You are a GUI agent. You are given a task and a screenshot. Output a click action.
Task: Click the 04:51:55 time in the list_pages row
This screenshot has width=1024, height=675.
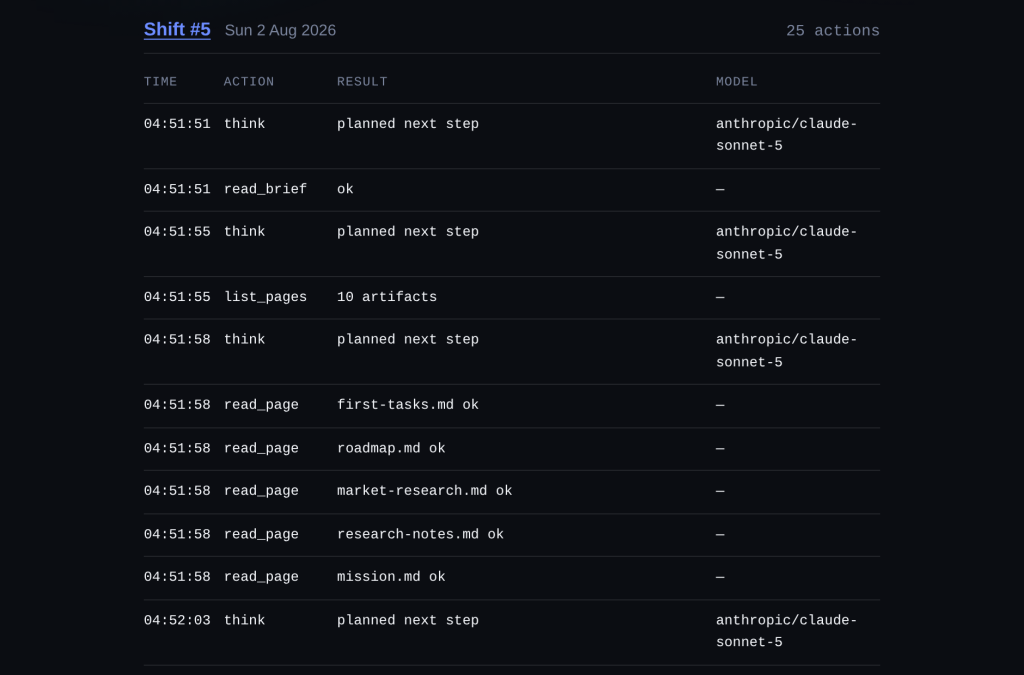(x=177, y=297)
